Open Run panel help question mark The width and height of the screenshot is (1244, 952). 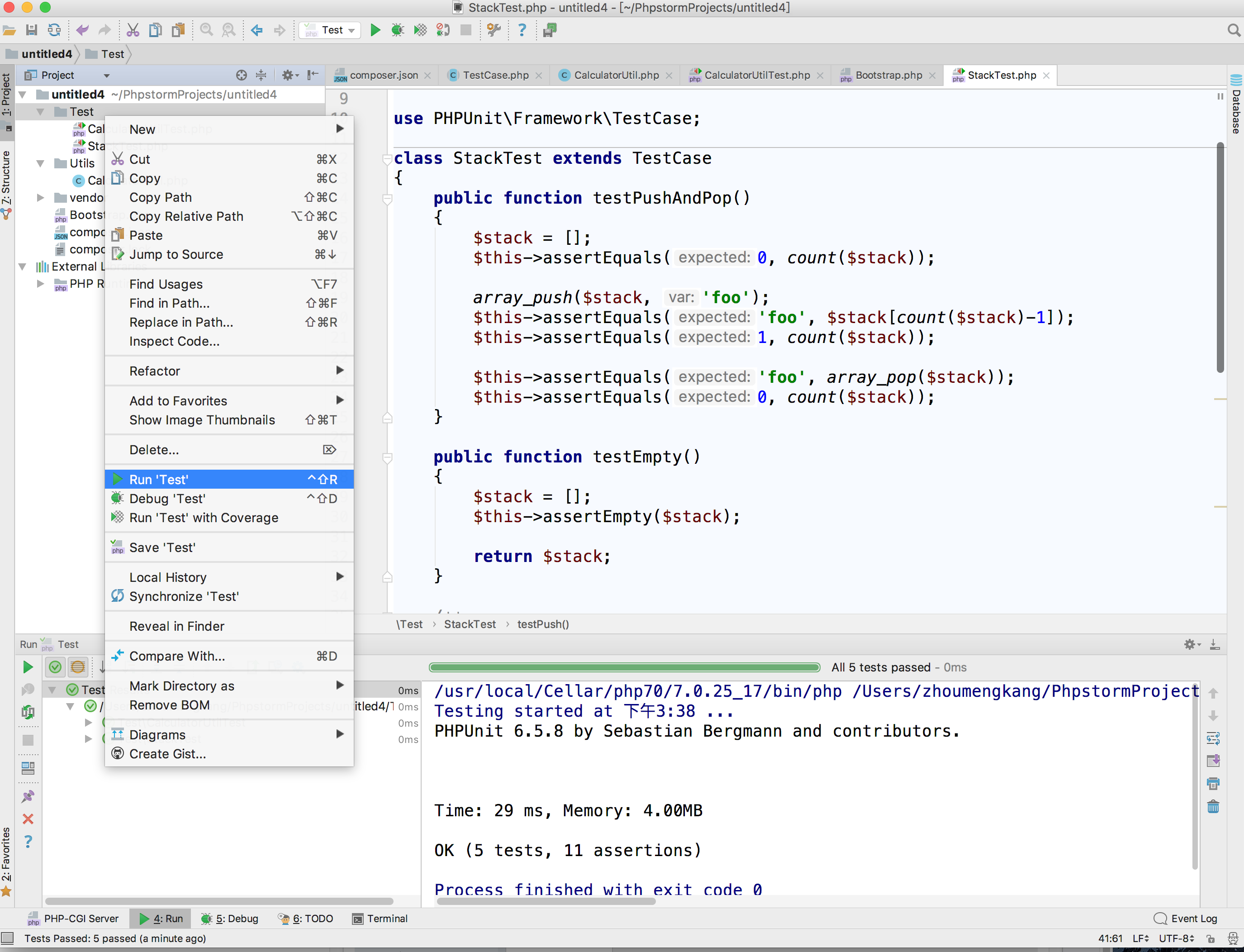(x=28, y=842)
